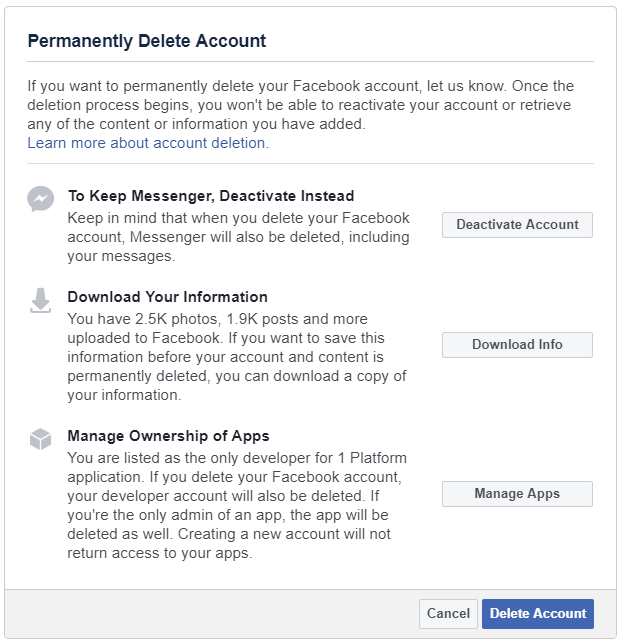Click the 2.5K photos and 1.9K posts description
This screenshot has width=622, height=644.
click(x=237, y=357)
